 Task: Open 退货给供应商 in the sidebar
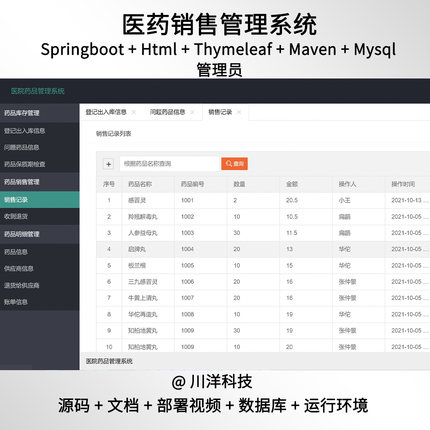tap(40, 285)
